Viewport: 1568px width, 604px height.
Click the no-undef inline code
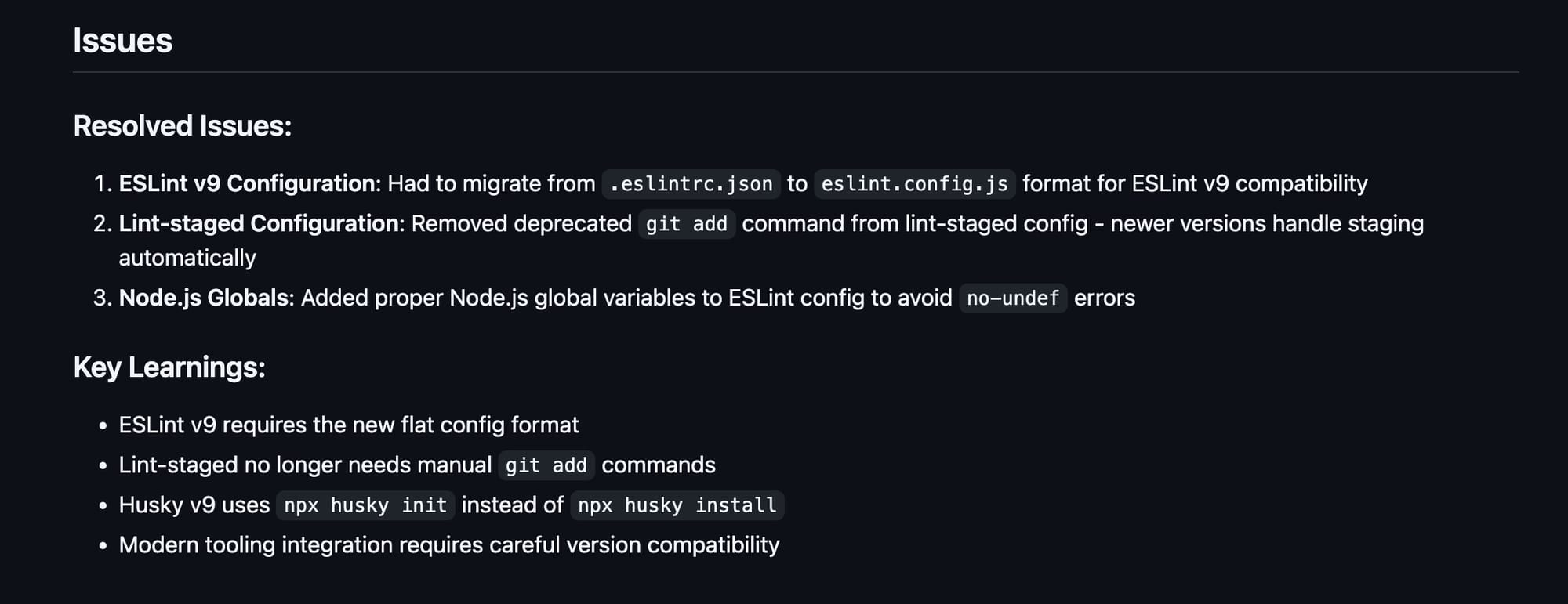tap(1013, 298)
